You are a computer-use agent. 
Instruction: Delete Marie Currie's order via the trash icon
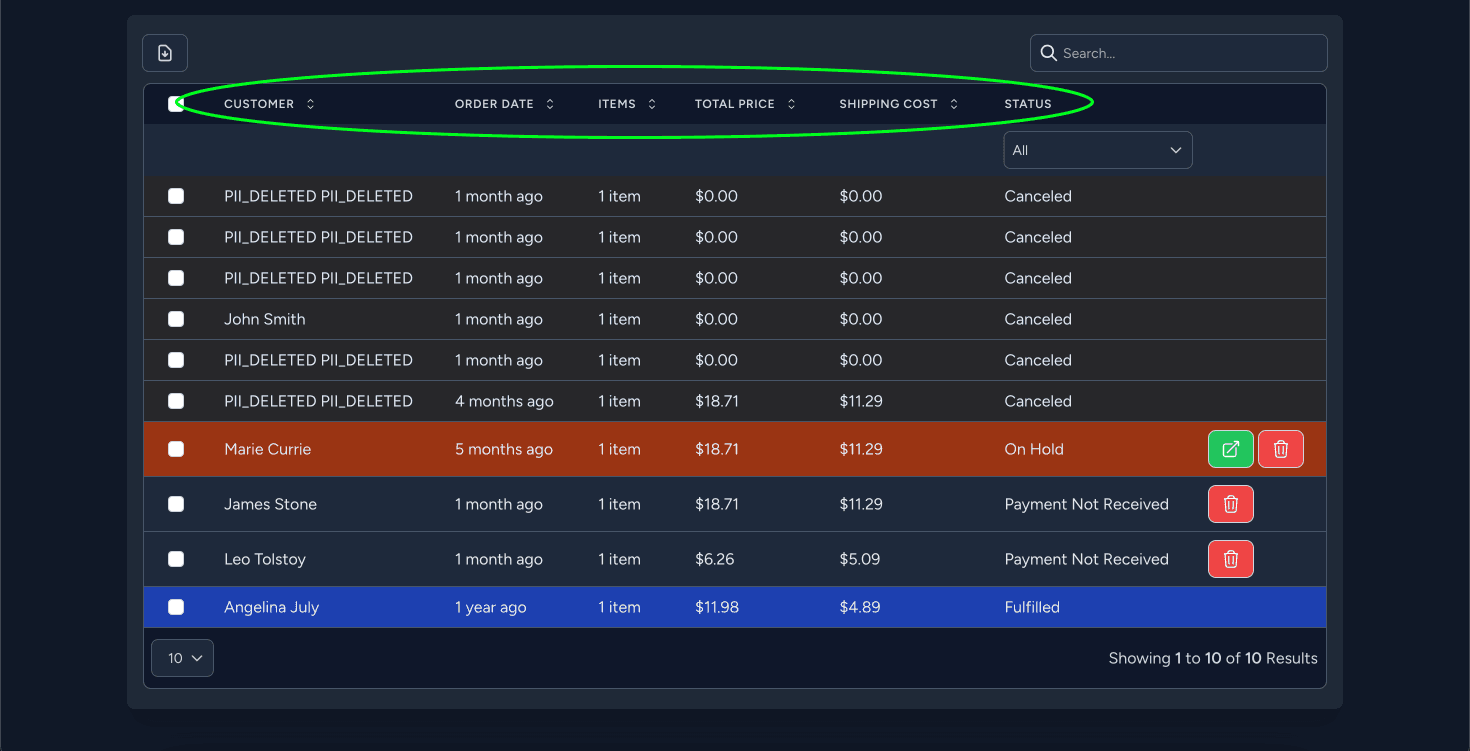tap(1281, 449)
